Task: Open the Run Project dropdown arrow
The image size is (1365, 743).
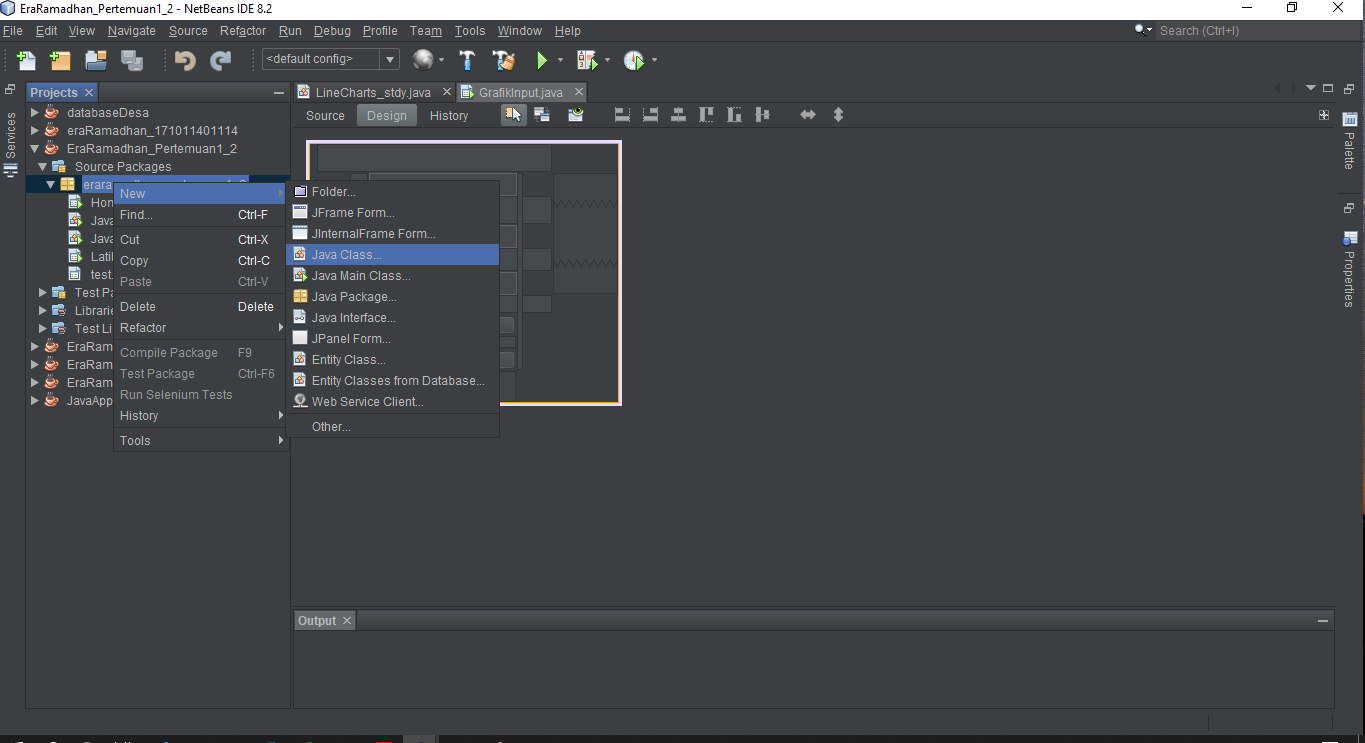Action: 560,60
